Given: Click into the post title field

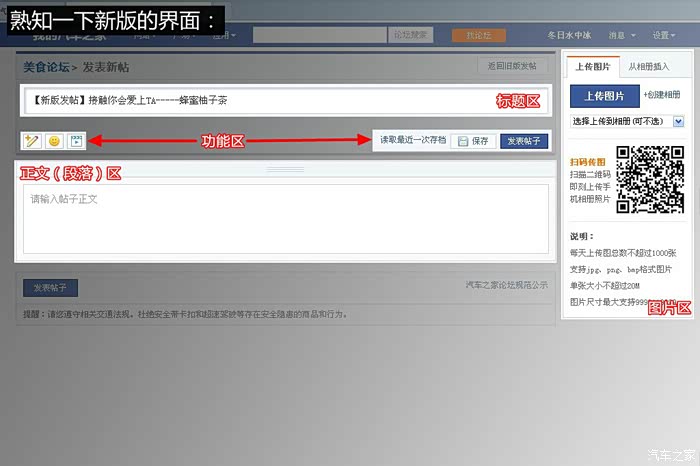Looking at the screenshot, I should (x=286, y=100).
